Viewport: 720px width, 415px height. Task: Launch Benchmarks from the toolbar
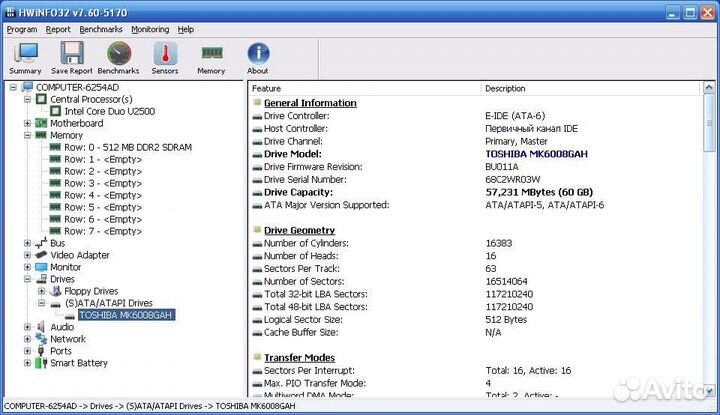[118, 57]
